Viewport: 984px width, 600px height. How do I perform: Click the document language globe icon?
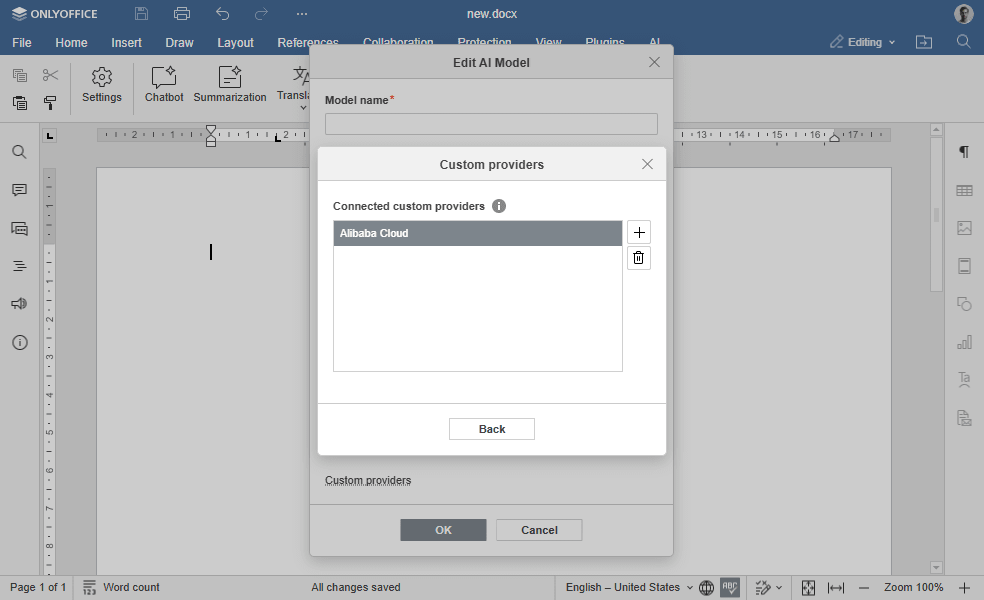point(707,587)
